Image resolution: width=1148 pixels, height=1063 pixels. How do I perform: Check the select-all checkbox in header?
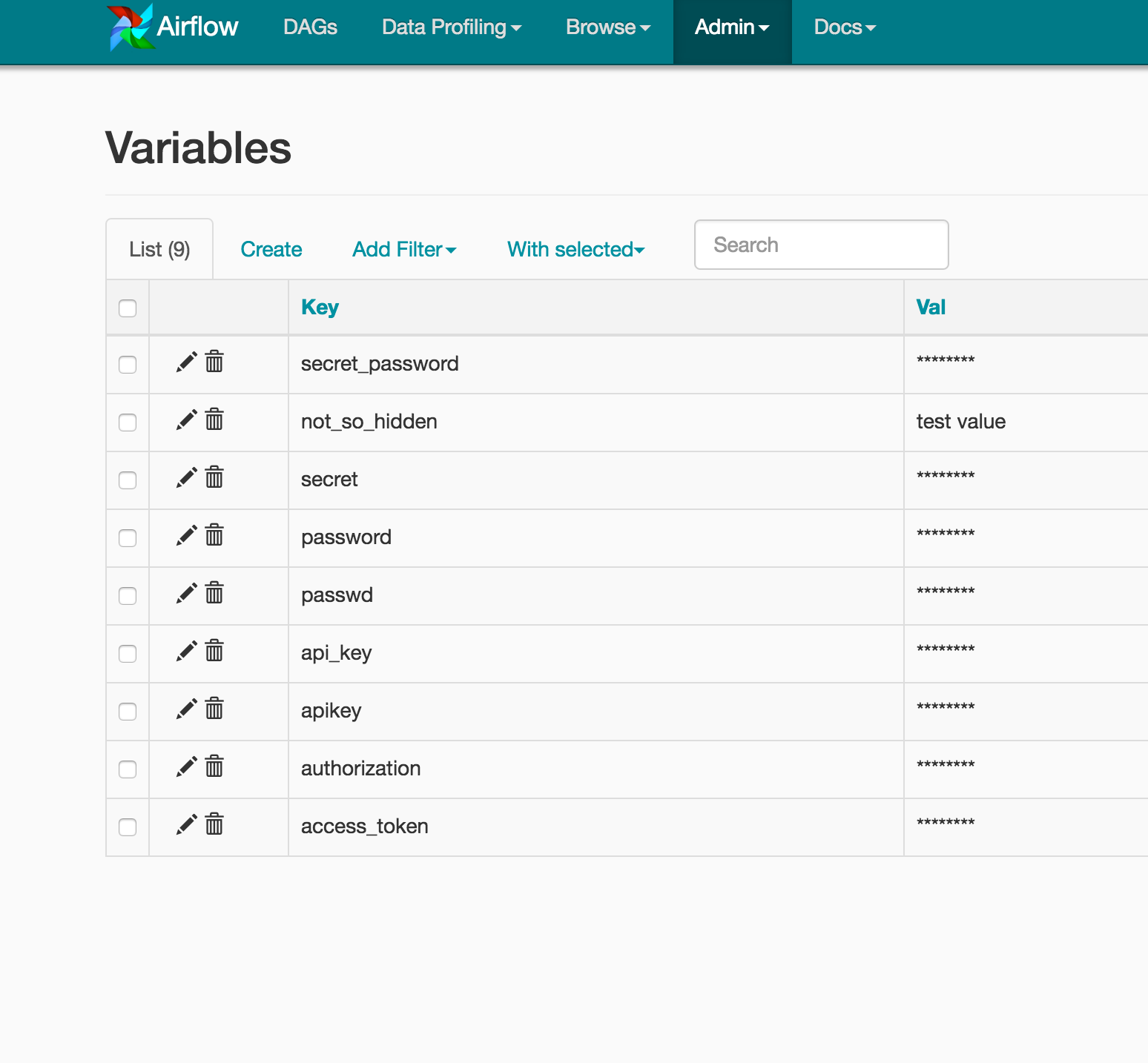point(127,308)
